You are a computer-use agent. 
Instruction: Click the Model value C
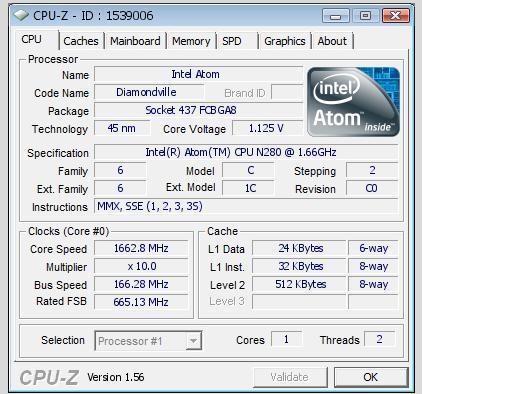coord(248,170)
